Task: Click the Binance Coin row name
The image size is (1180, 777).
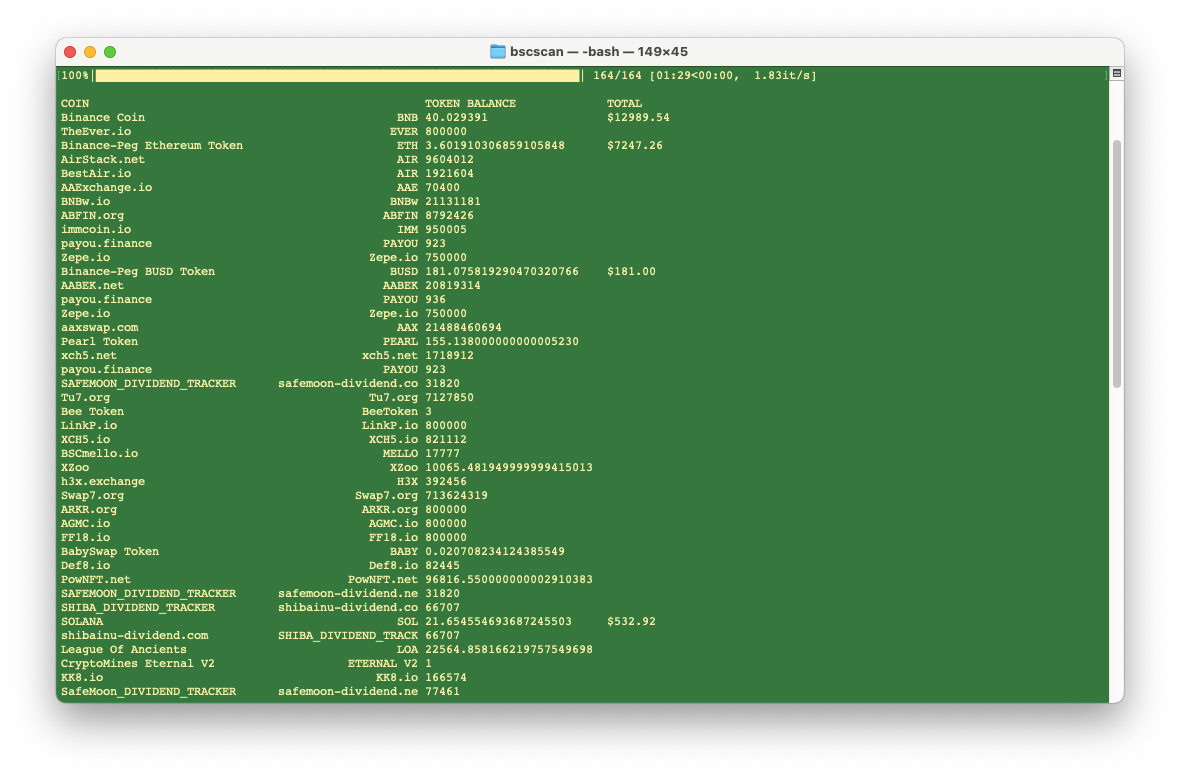Action: coord(103,117)
